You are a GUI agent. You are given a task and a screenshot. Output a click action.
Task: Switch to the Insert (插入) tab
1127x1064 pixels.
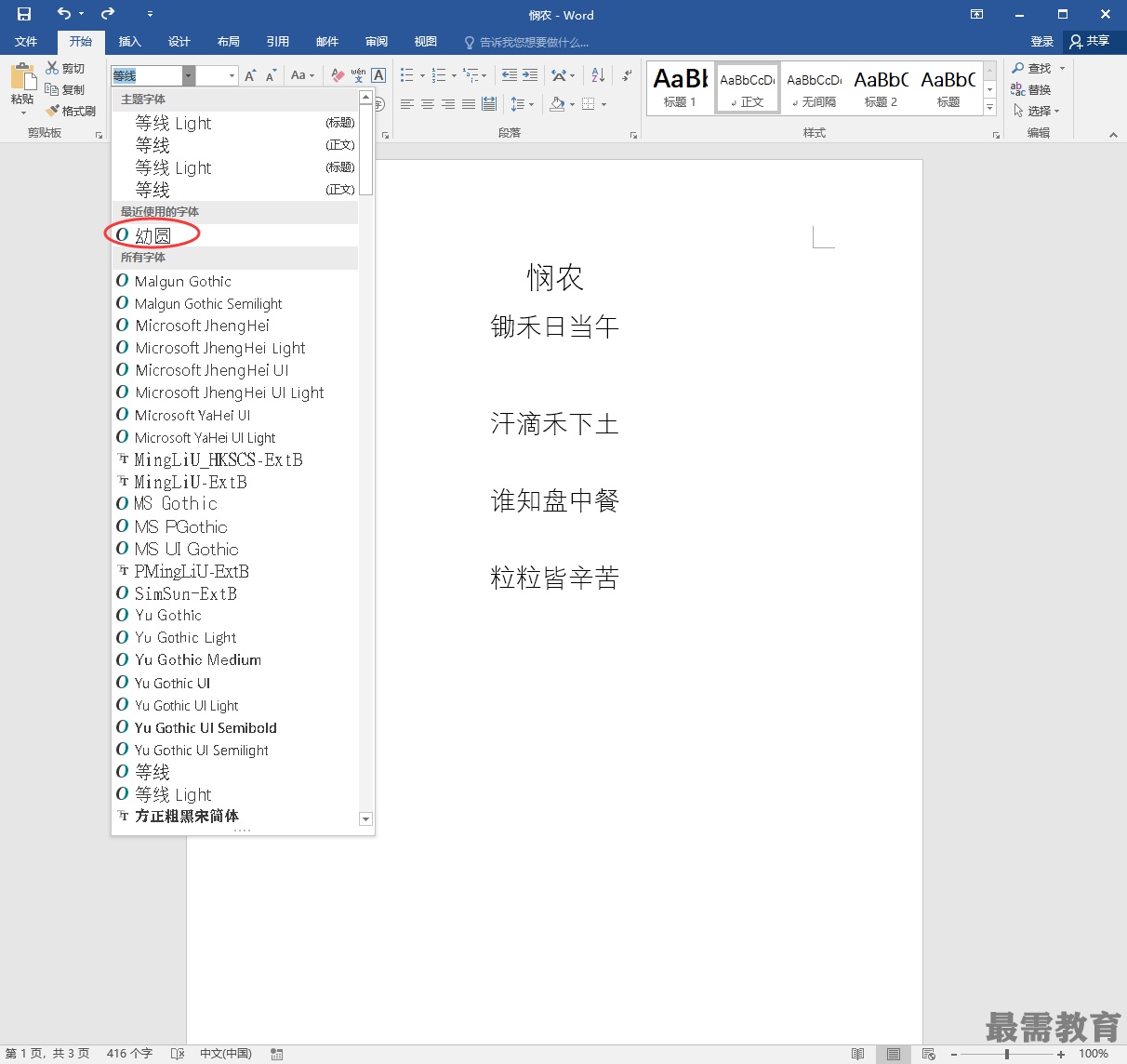point(130,42)
